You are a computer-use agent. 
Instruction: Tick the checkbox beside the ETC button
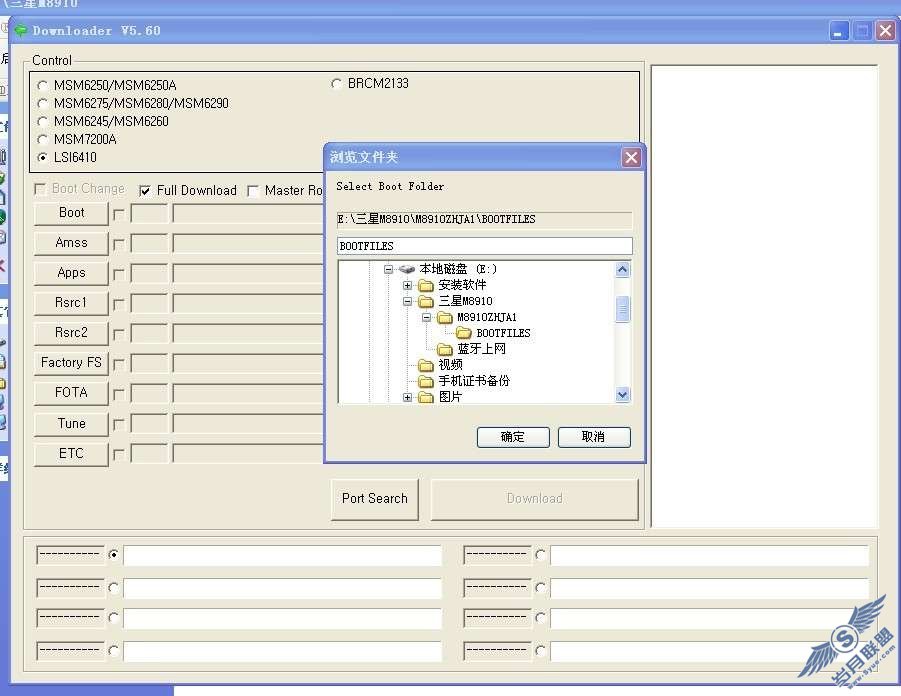coord(118,455)
